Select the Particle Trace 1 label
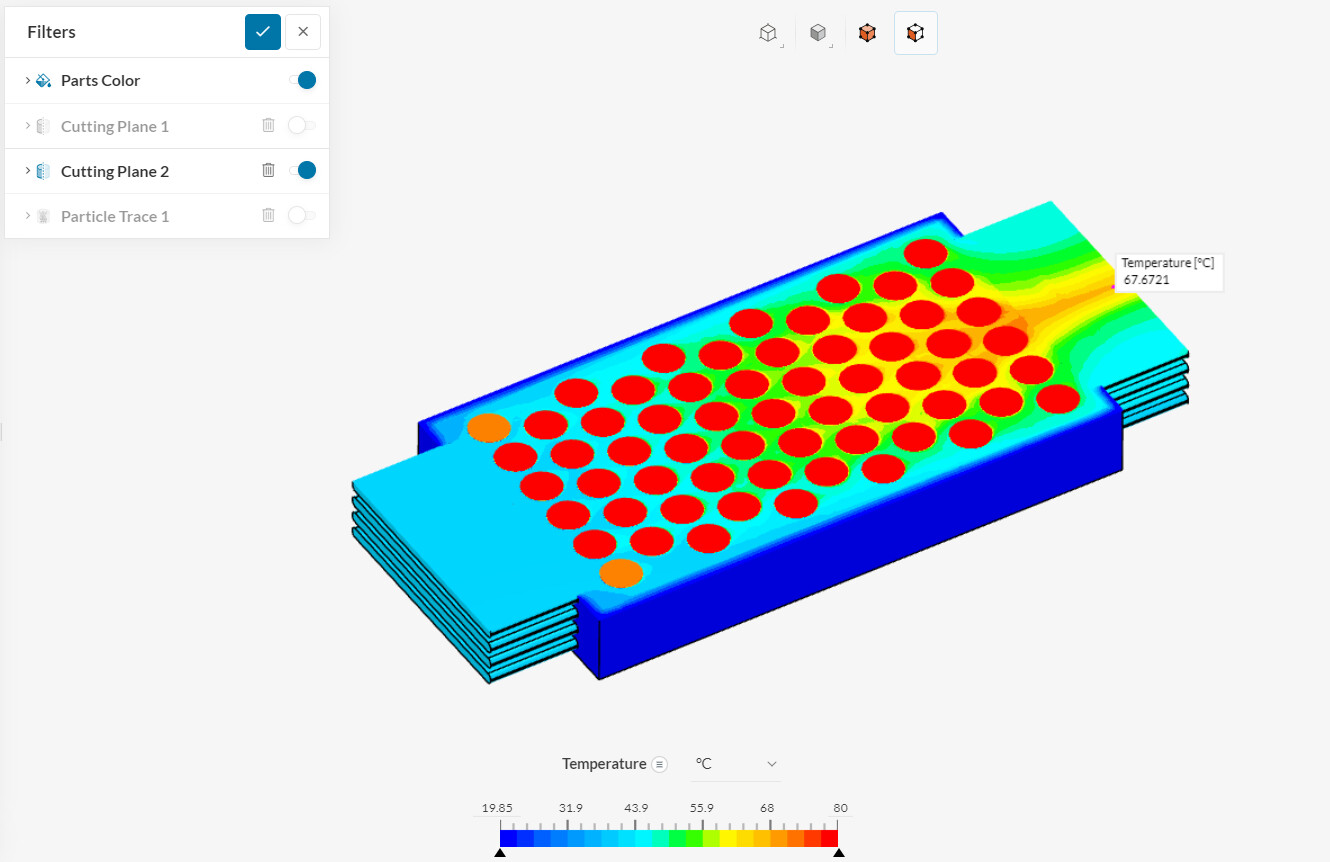The height and width of the screenshot is (862, 1330). coord(115,216)
